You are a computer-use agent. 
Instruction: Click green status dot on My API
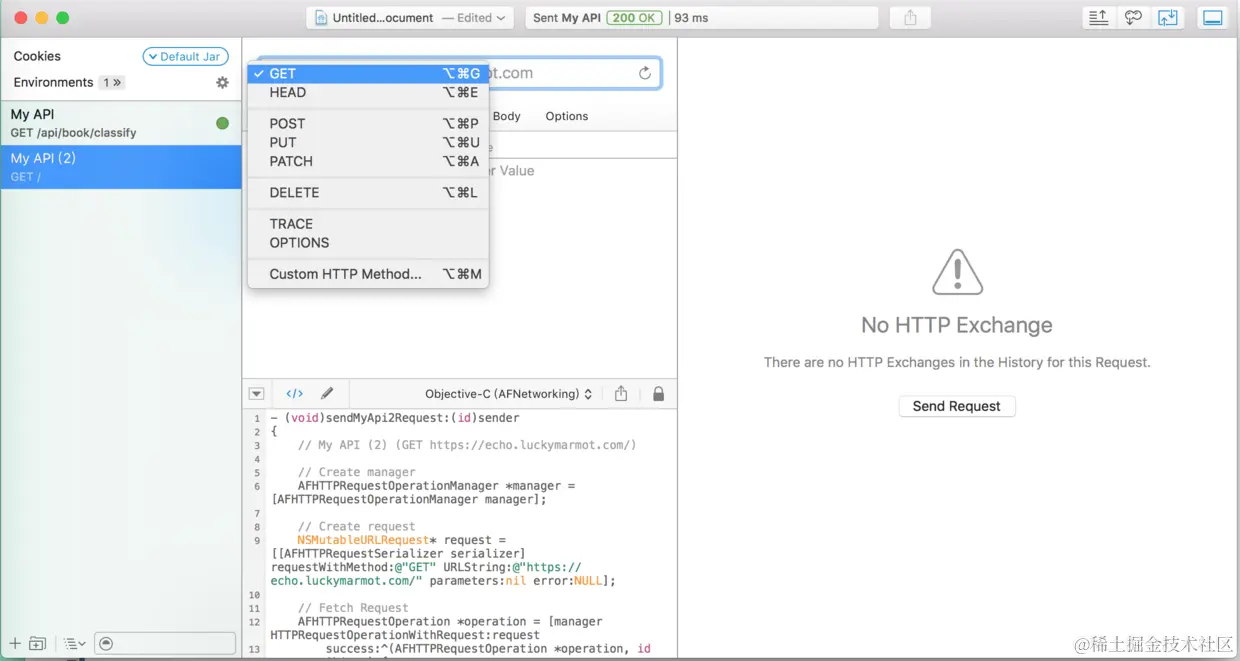[x=222, y=123]
